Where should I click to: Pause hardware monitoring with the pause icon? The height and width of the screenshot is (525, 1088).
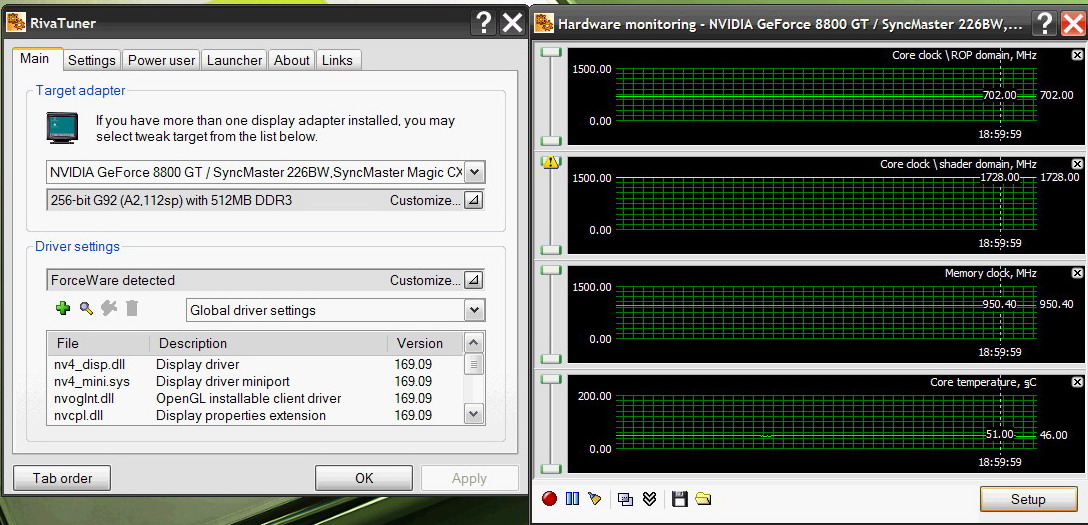point(572,499)
